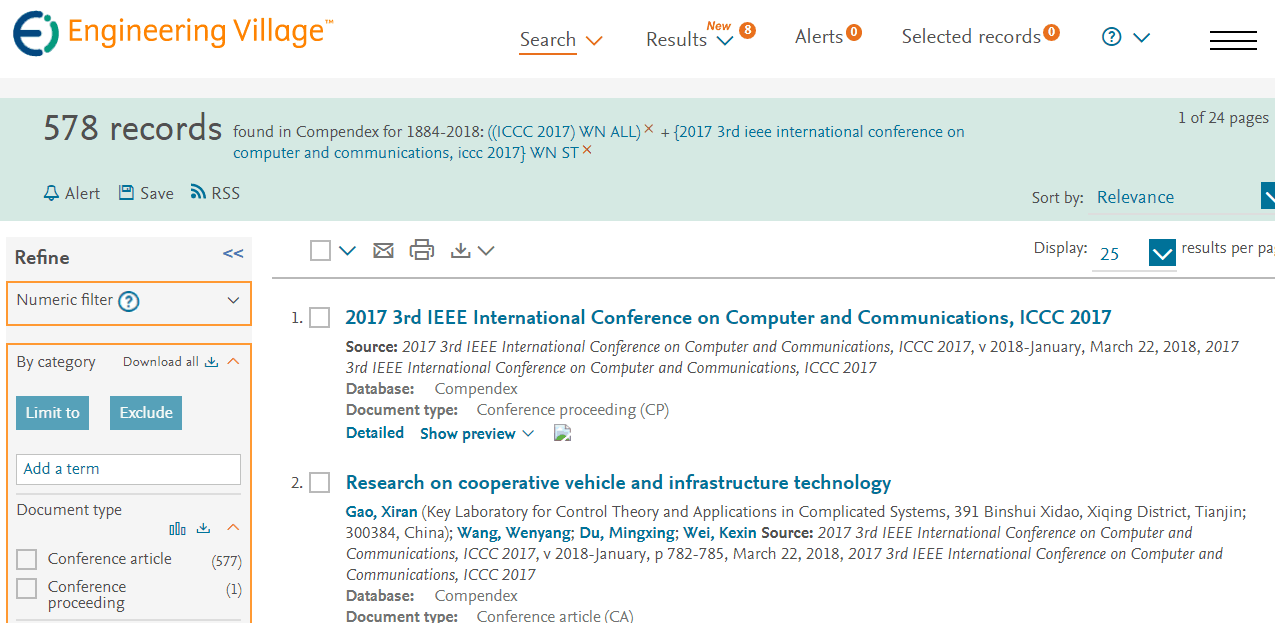Open the Search menu in header
This screenshot has width=1275, height=623.
561,40
